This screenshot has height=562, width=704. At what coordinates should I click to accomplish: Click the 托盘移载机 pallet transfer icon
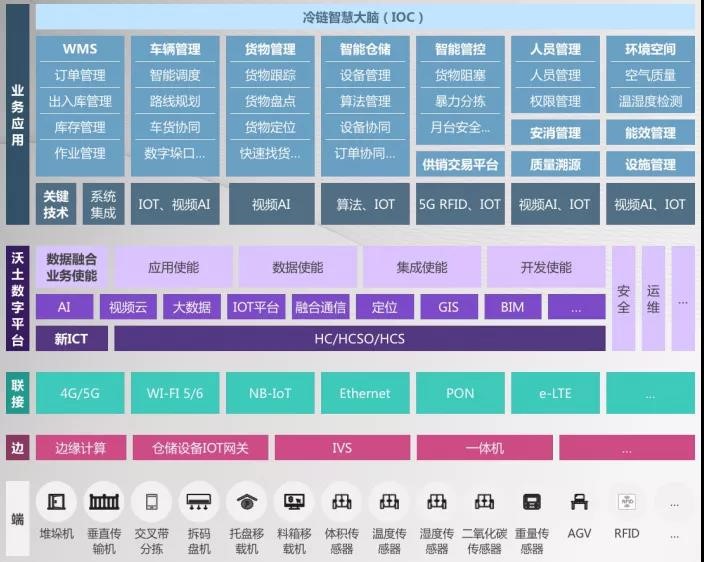pyautogui.click(x=246, y=502)
